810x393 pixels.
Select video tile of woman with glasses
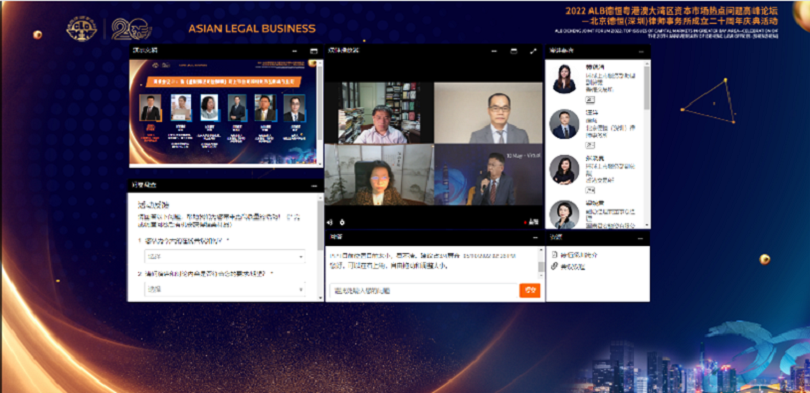pyautogui.click(x=379, y=175)
